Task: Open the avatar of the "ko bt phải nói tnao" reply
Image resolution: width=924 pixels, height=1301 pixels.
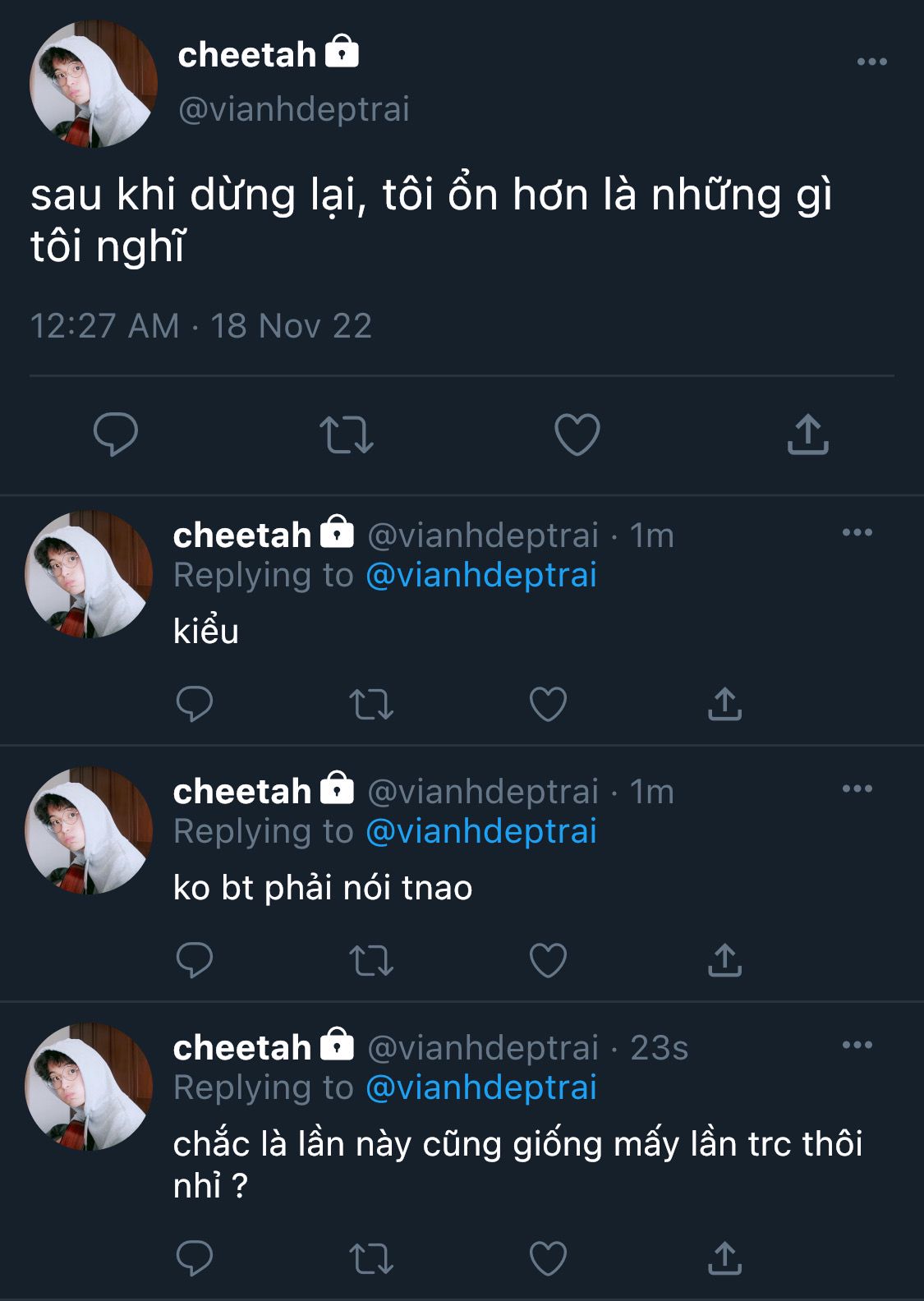Action: tap(89, 830)
